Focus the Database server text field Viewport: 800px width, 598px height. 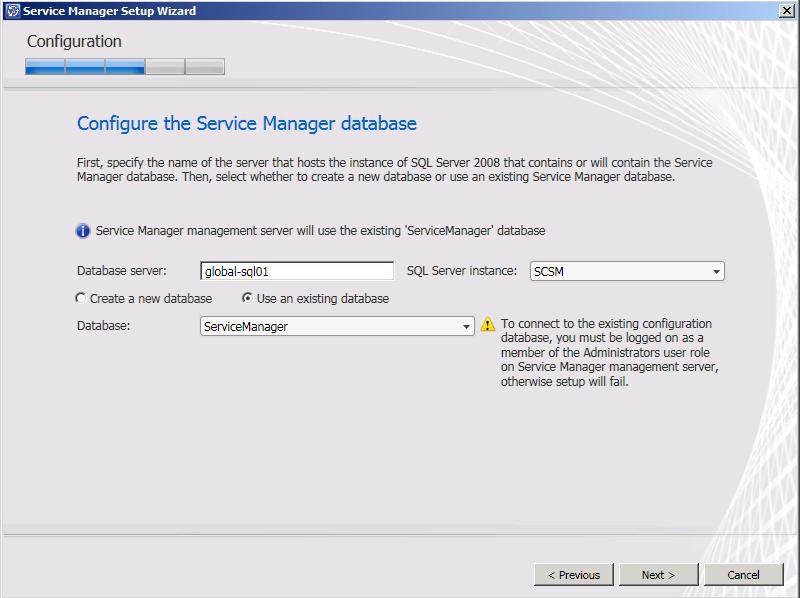(297, 271)
